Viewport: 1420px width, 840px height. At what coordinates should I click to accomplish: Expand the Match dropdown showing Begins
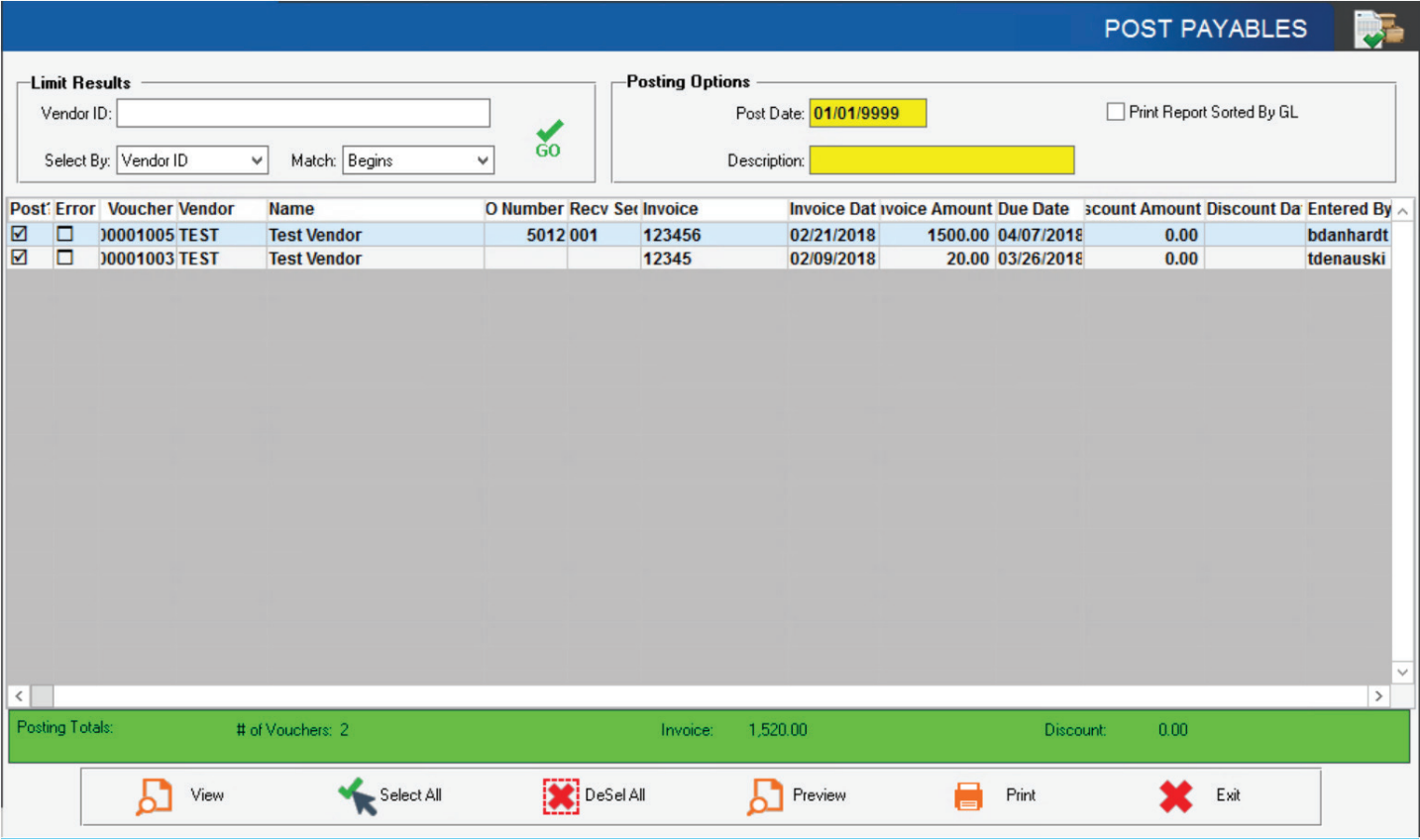tap(417, 160)
